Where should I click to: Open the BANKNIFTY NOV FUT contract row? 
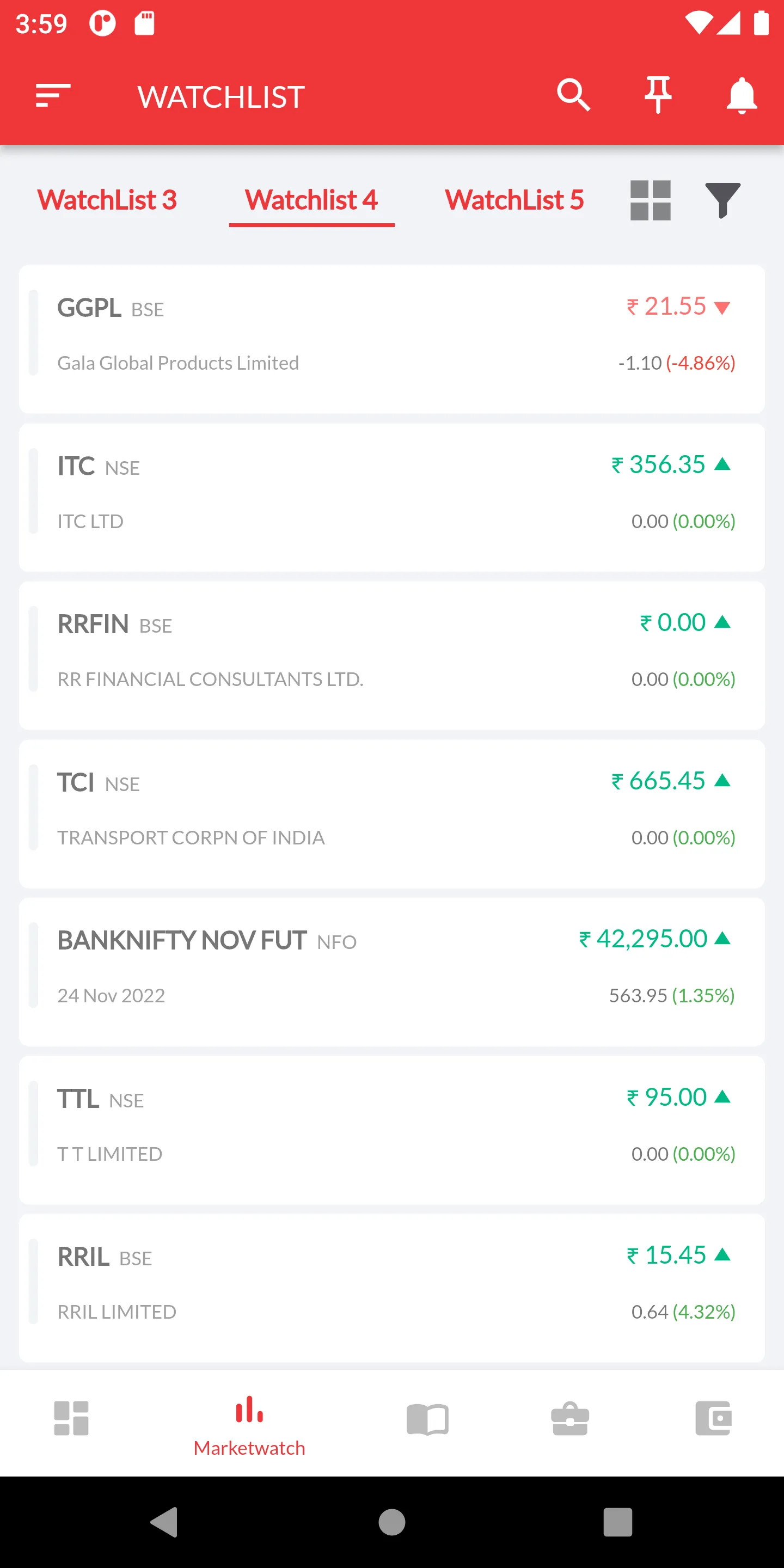click(392, 972)
